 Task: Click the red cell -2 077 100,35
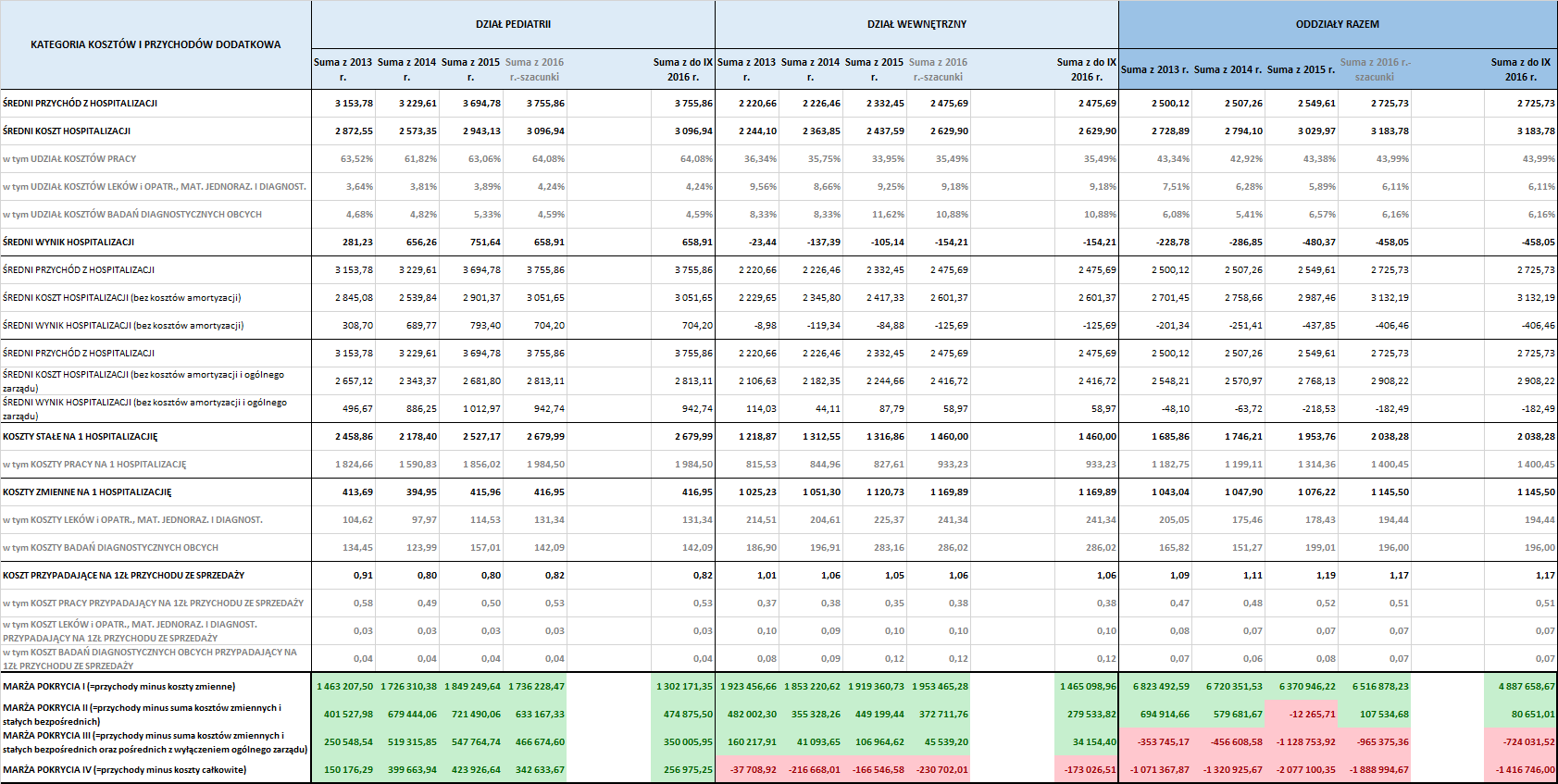[x=1302, y=770]
